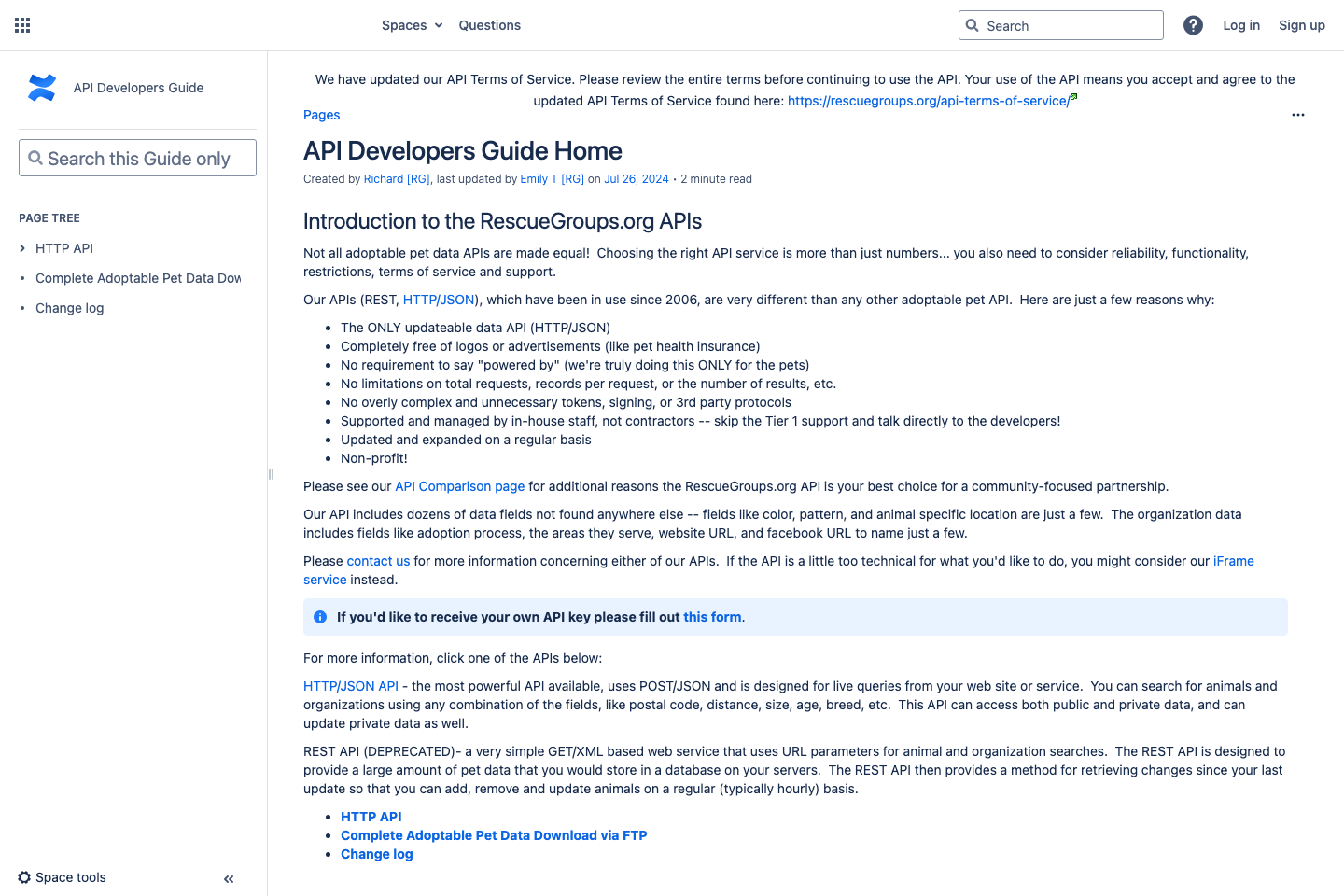Select Change log in the page tree

pyautogui.click(x=69, y=307)
